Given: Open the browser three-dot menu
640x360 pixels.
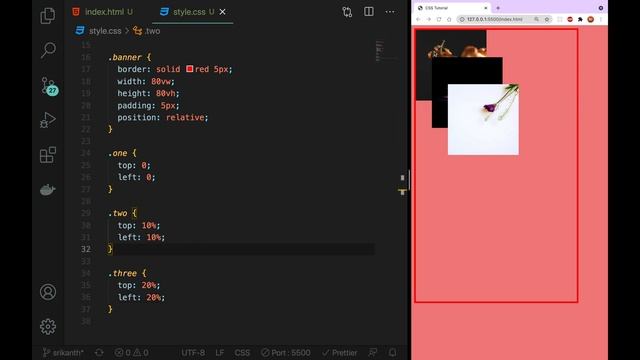Looking at the screenshot, I should coord(601,19).
